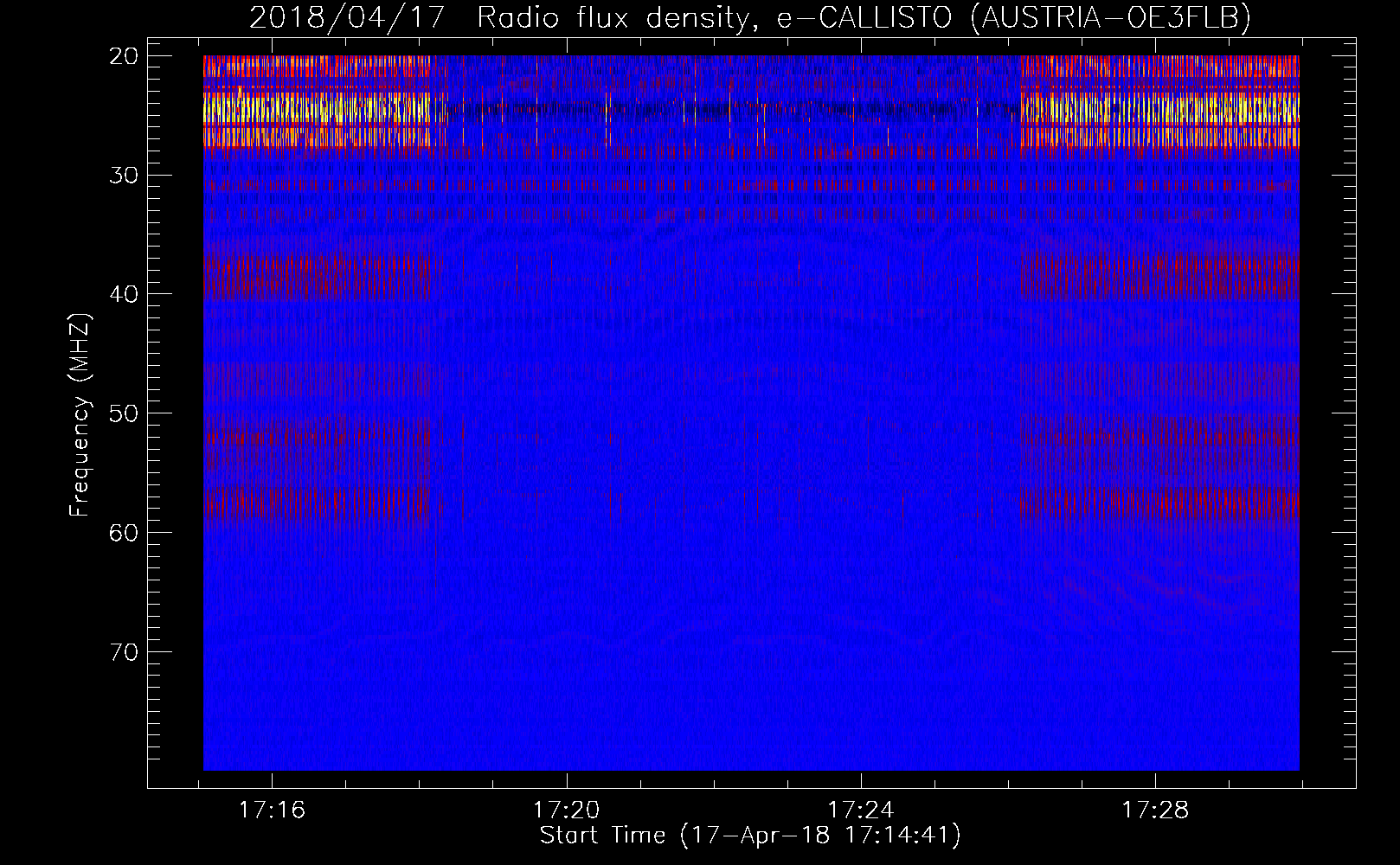The height and width of the screenshot is (865, 1400).
Task: Click the 20 MHz frequency tick label
Action: coord(125,56)
